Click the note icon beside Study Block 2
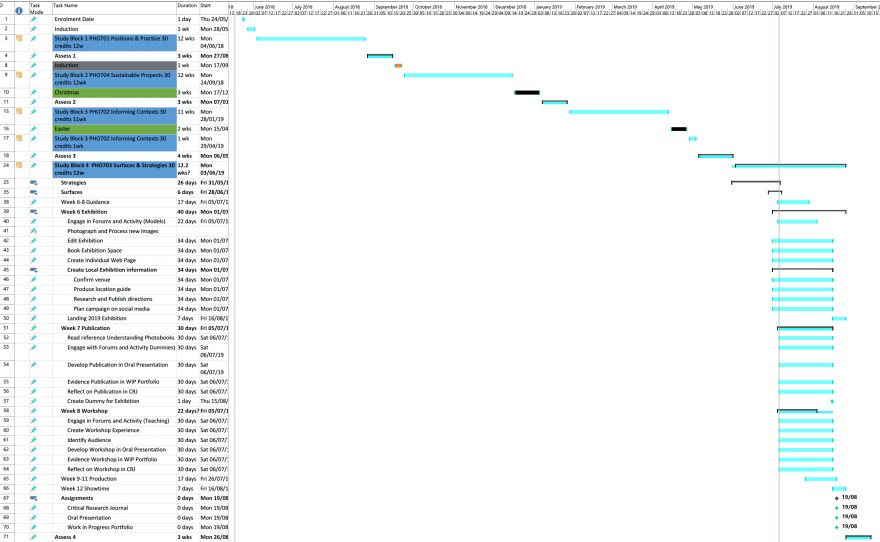The width and height of the screenshot is (880, 542). (x=19, y=75)
